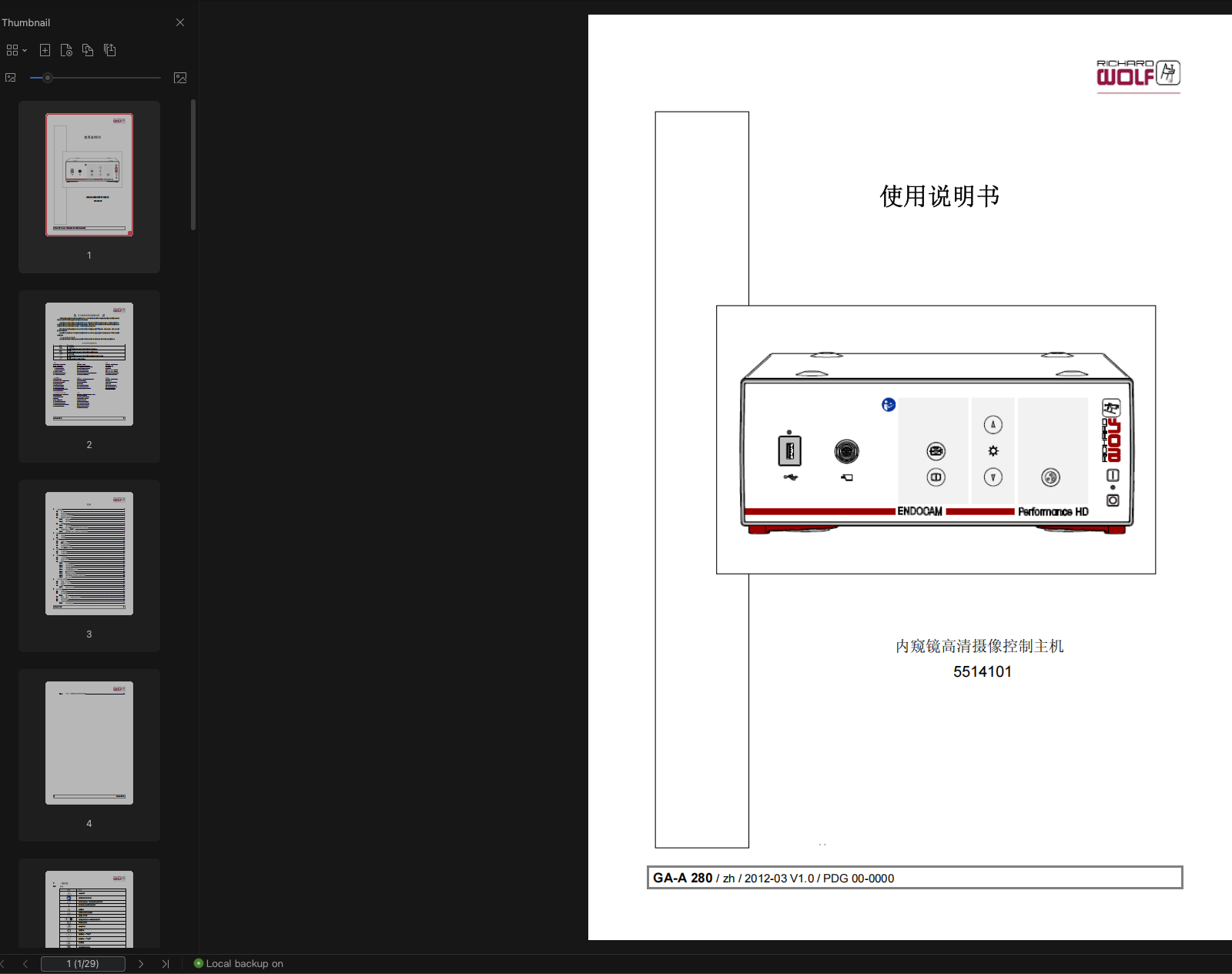Image resolution: width=1232 pixels, height=974 pixels.
Task: Click the copy page icon
Action: (x=87, y=49)
